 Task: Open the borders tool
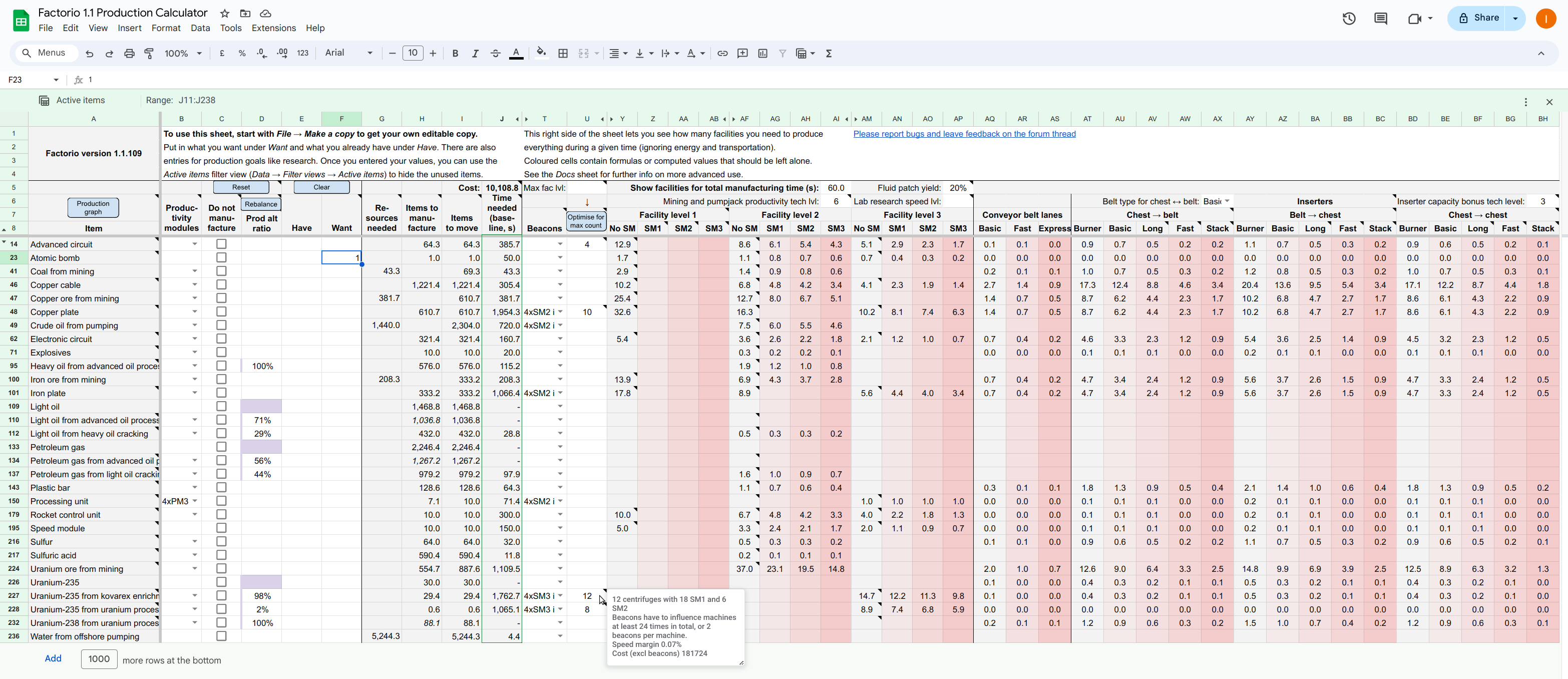563,54
